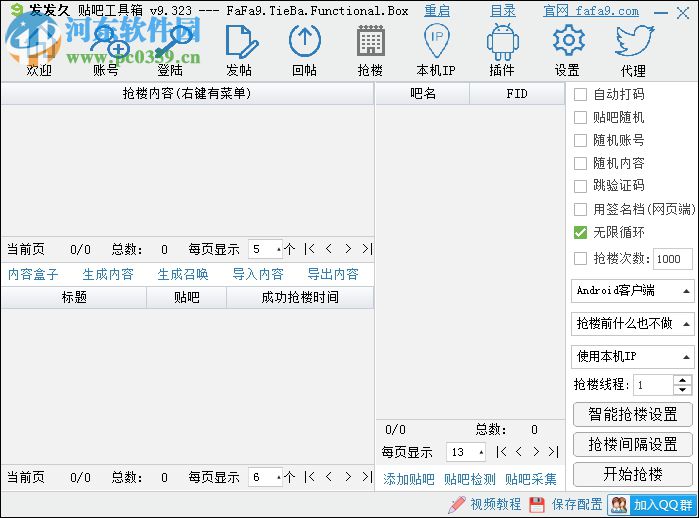Click the 抢楼线程 number field

point(653,385)
